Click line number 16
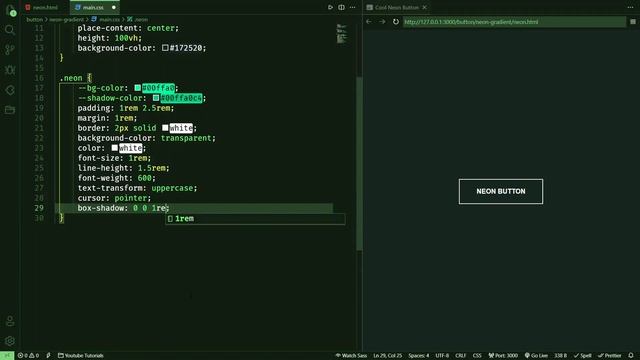The height and width of the screenshot is (360, 640). (x=39, y=78)
